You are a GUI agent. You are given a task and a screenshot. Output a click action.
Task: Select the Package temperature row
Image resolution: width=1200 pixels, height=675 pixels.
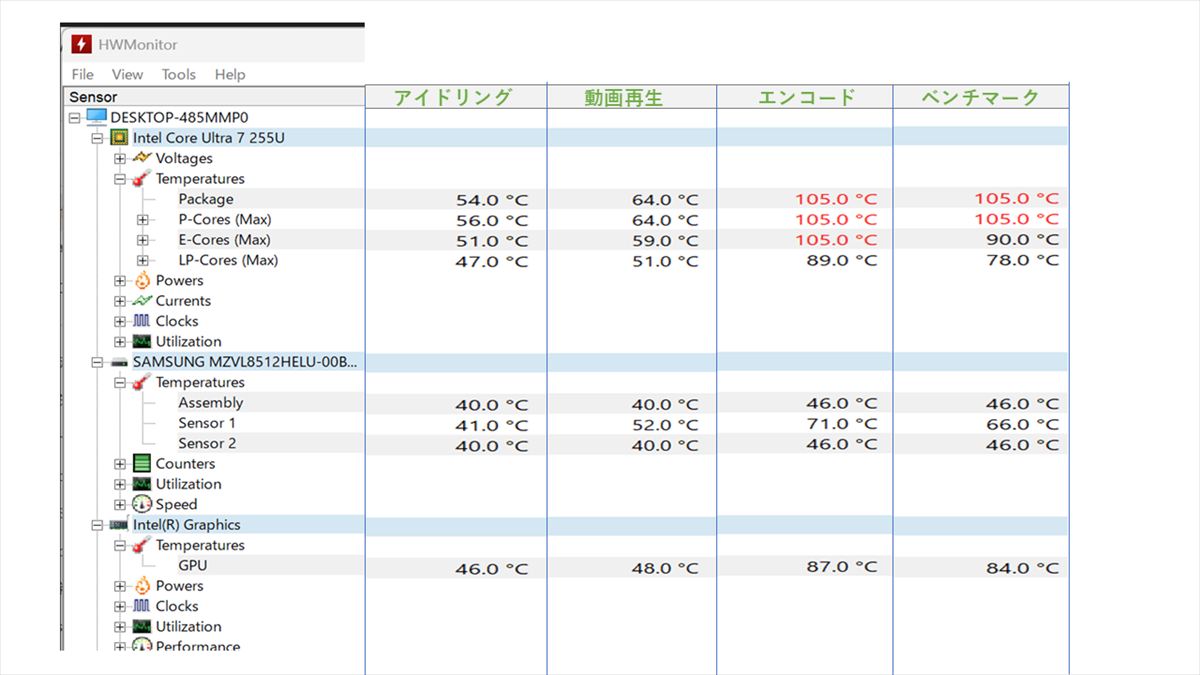tap(206, 199)
